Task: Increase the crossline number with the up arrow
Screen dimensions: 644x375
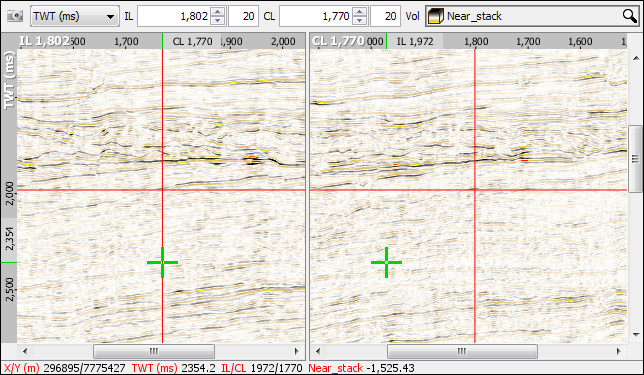Action: tap(360, 12)
